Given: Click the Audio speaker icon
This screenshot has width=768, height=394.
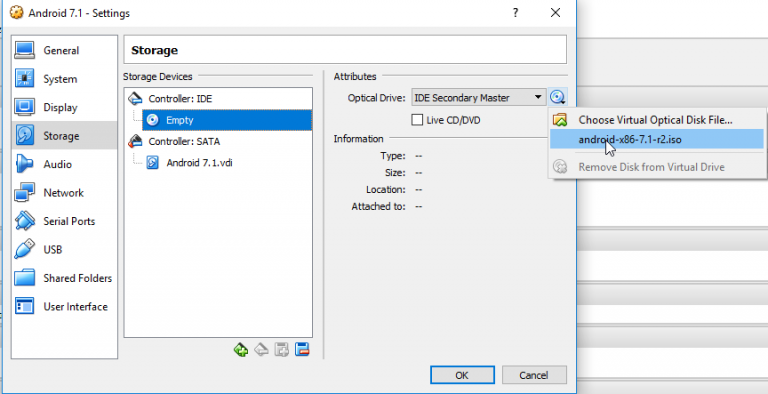Looking at the screenshot, I should 24,164.
